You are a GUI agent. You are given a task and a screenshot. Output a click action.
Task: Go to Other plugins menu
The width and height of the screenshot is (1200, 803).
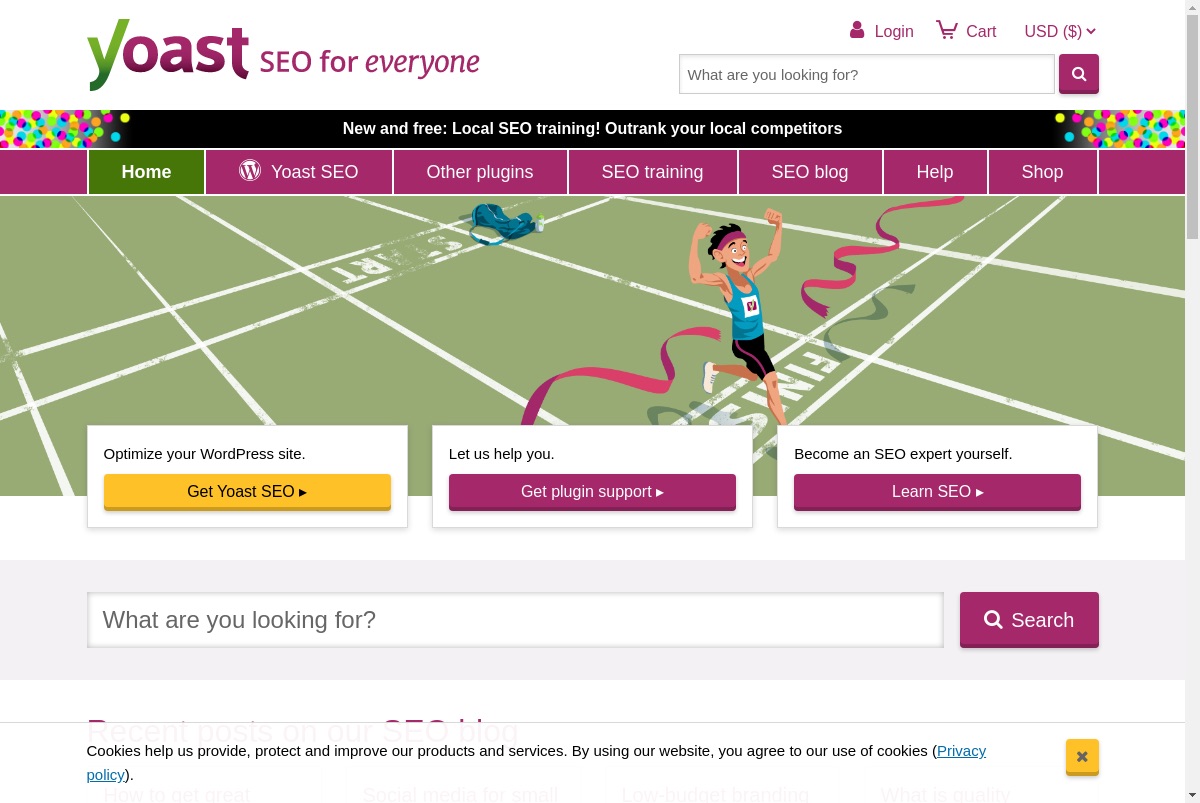(x=480, y=172)
